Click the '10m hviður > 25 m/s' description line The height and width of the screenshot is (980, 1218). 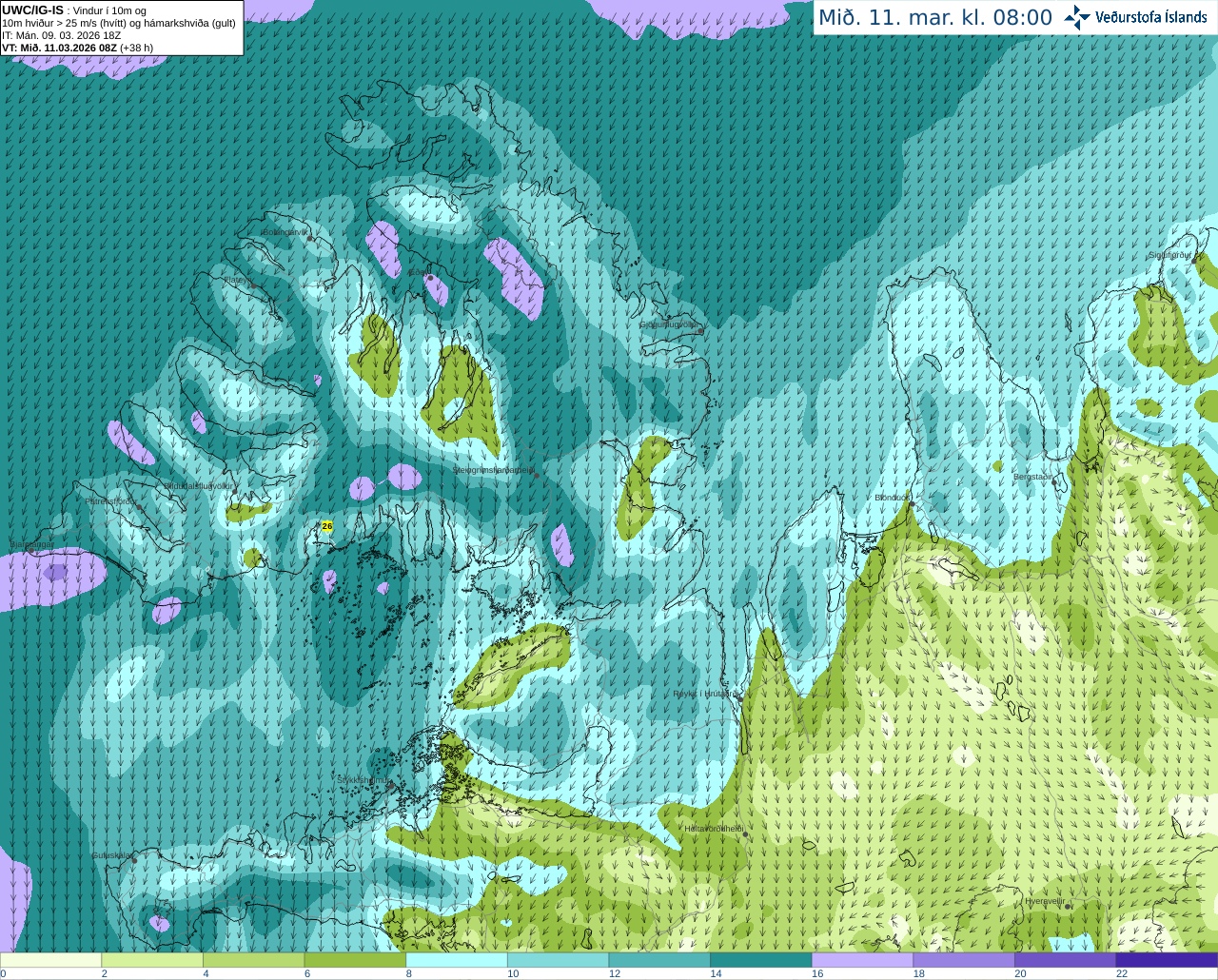[119, 23]
